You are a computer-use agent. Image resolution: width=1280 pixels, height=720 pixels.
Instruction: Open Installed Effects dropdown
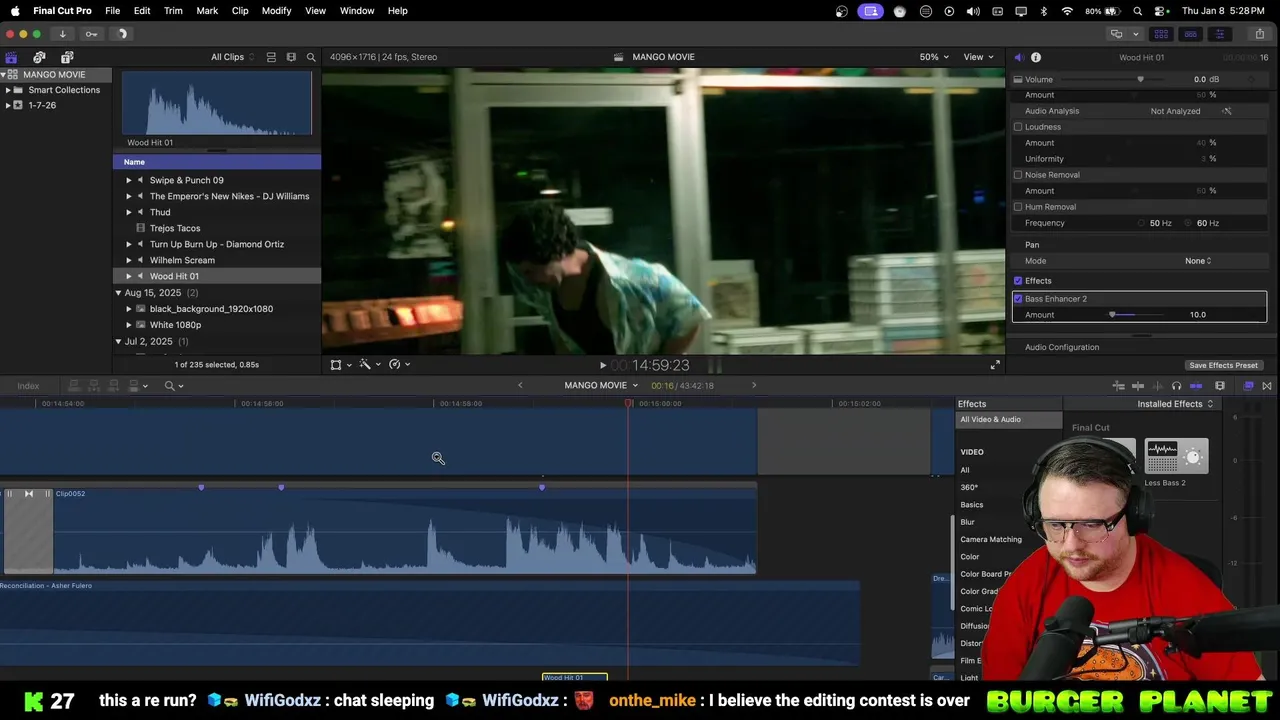(1175, 404)
